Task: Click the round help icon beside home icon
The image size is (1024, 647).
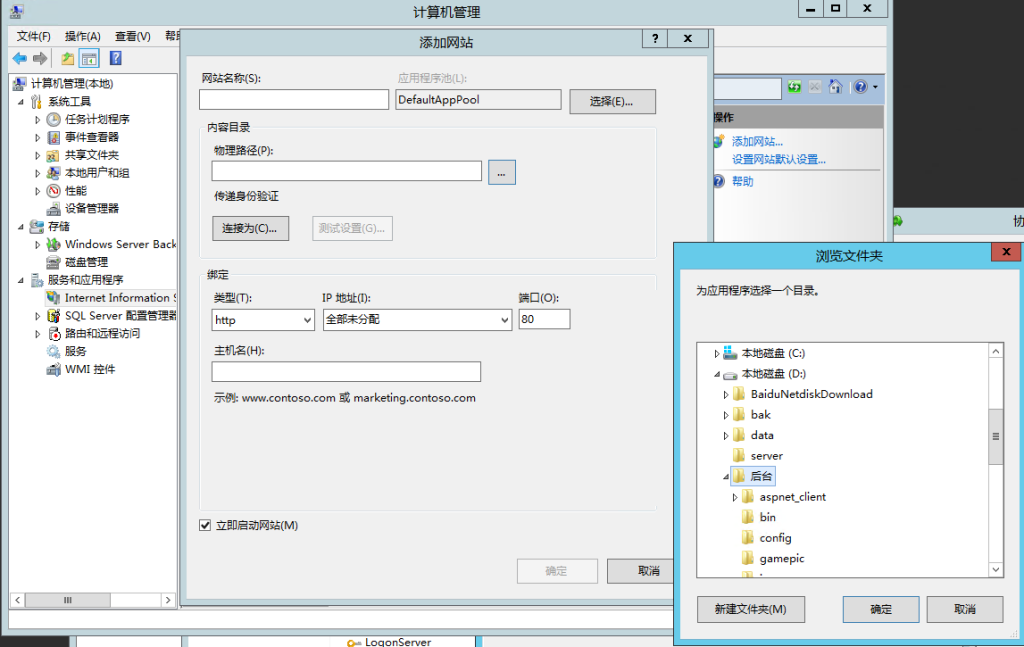Action: click(x=859, y=87)
